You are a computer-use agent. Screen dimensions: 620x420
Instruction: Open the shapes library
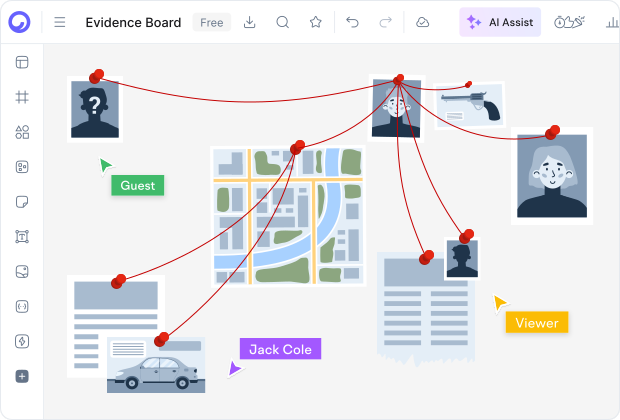point(22,132)
